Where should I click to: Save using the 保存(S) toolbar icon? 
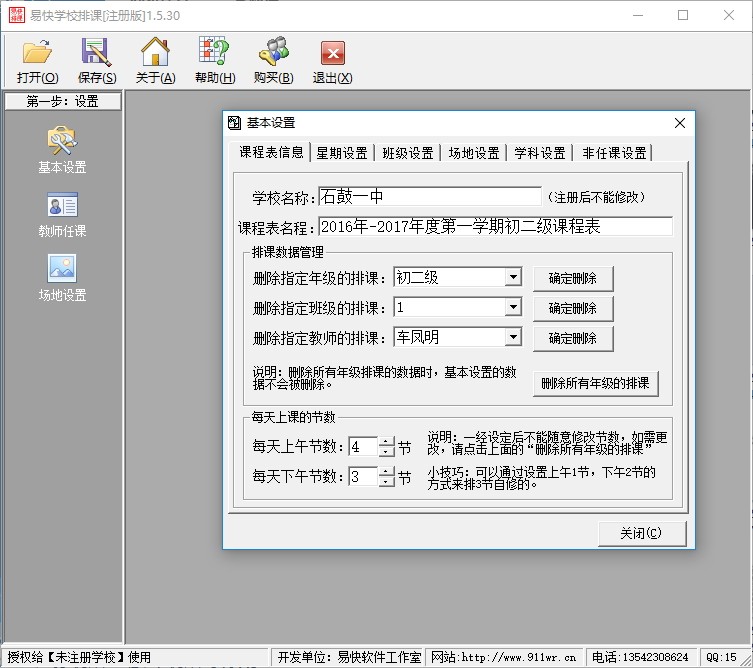[x=97, y=61]
